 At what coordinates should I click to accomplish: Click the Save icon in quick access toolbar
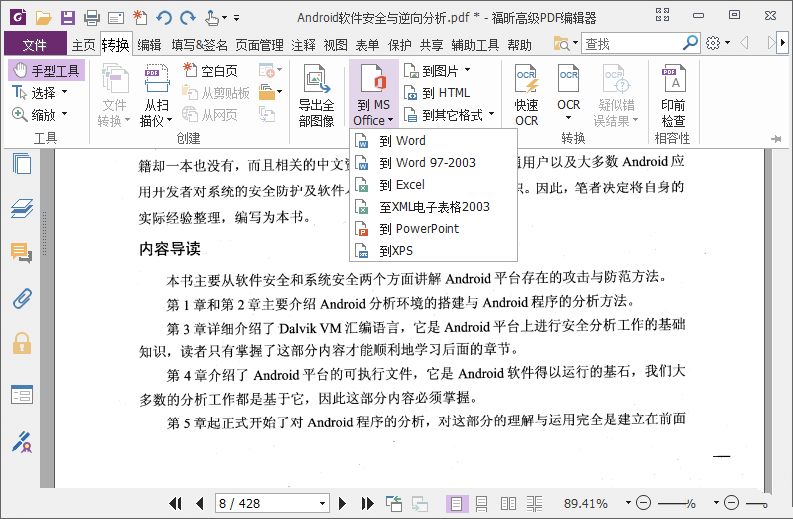(67, 17)
